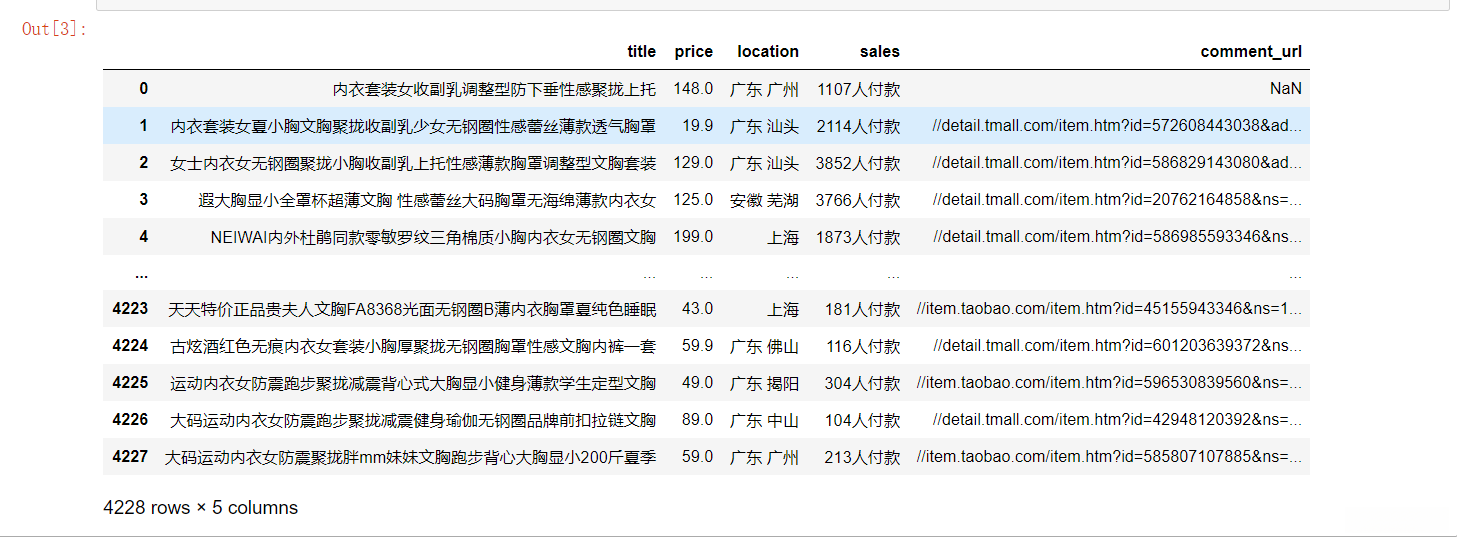
Task: Click the Out[3] output prompt
Action: (x=55, y=28)
